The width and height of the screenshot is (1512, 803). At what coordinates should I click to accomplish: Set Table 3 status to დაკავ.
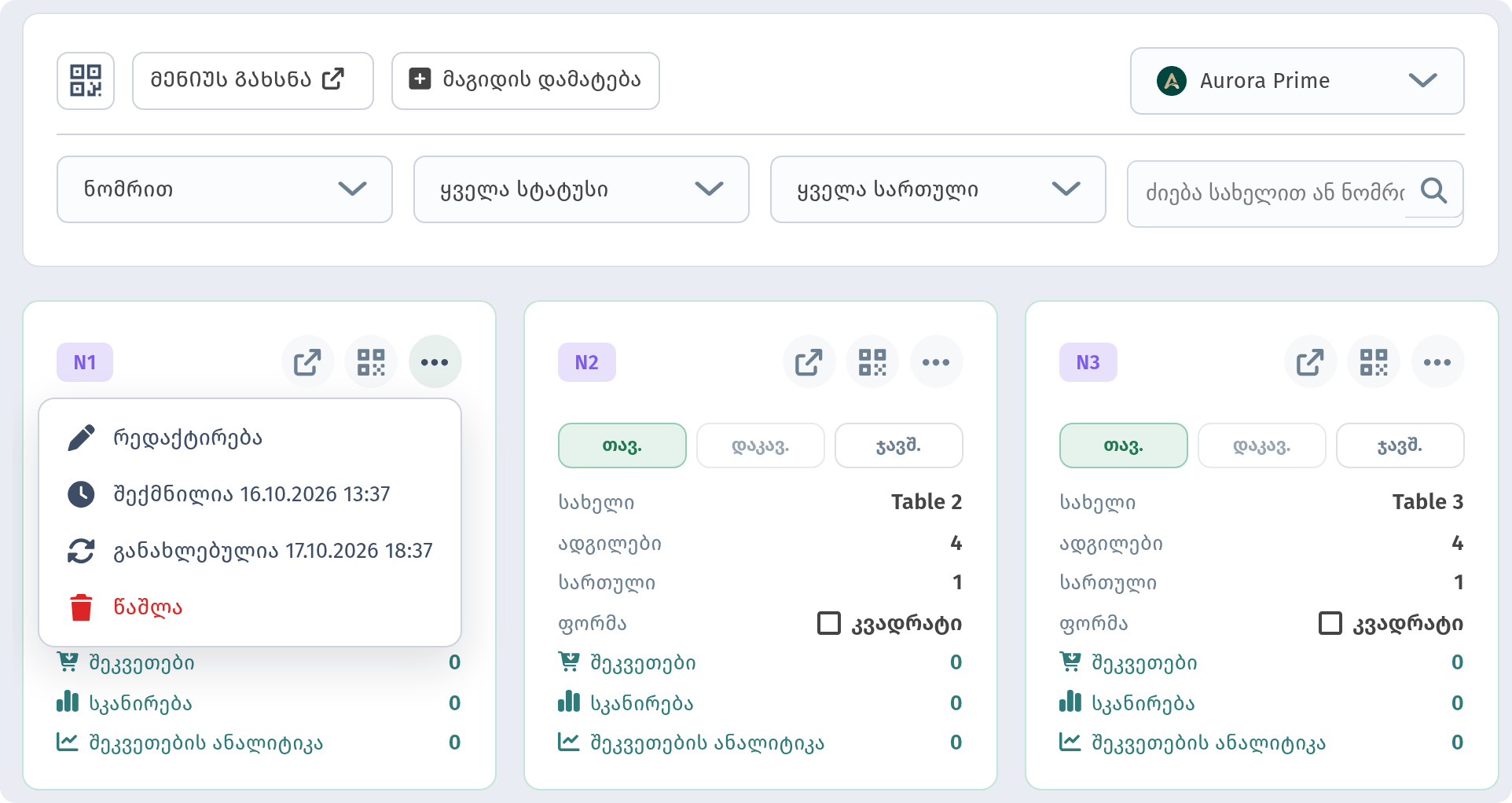[1262, 445]
